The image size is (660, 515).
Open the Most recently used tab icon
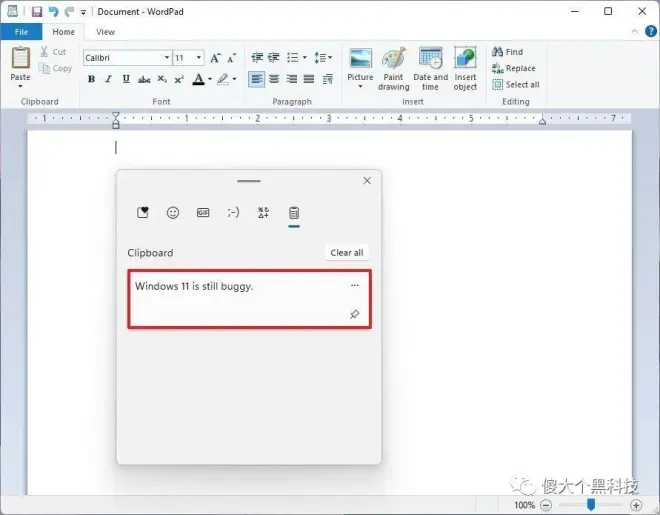point(143,212)
